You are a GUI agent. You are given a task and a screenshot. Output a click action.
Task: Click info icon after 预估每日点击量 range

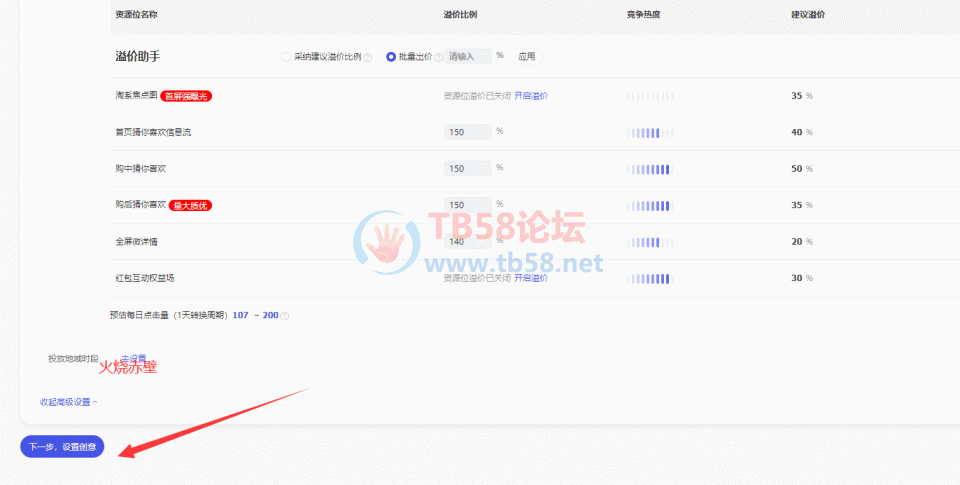point(285,316)
